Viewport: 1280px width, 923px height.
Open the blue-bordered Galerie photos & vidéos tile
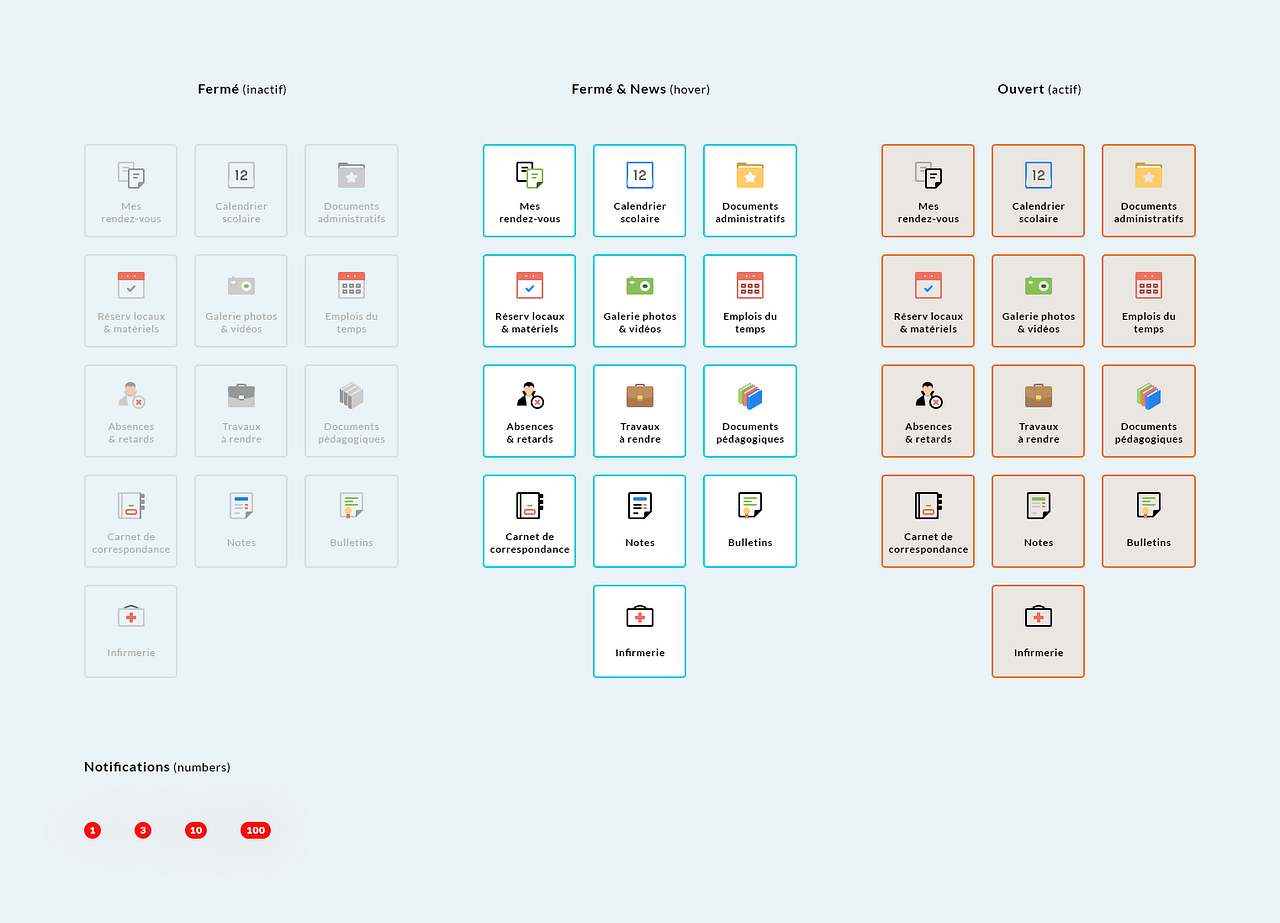[x=639, y=301]
